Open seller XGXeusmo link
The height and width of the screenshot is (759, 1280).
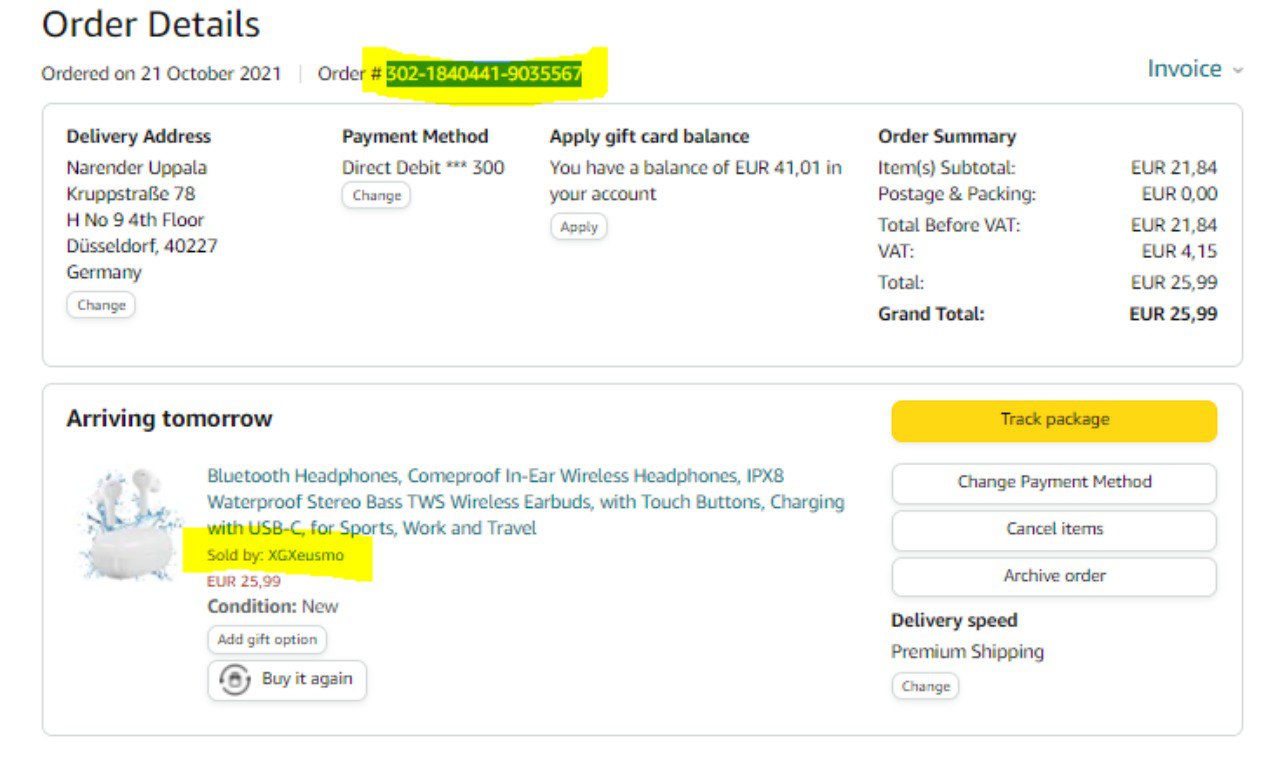[306, 555]
